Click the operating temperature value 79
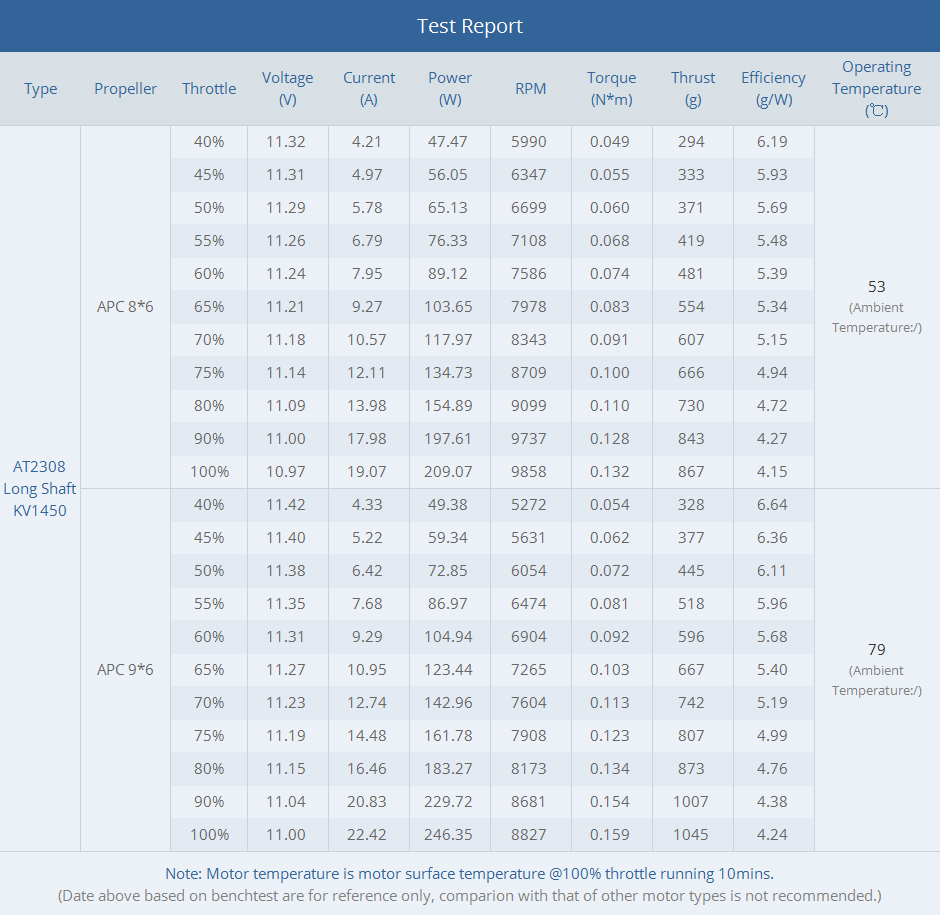The width and height of the screenshot is (940, 915). pyautogui.click(x=877, y=650)
